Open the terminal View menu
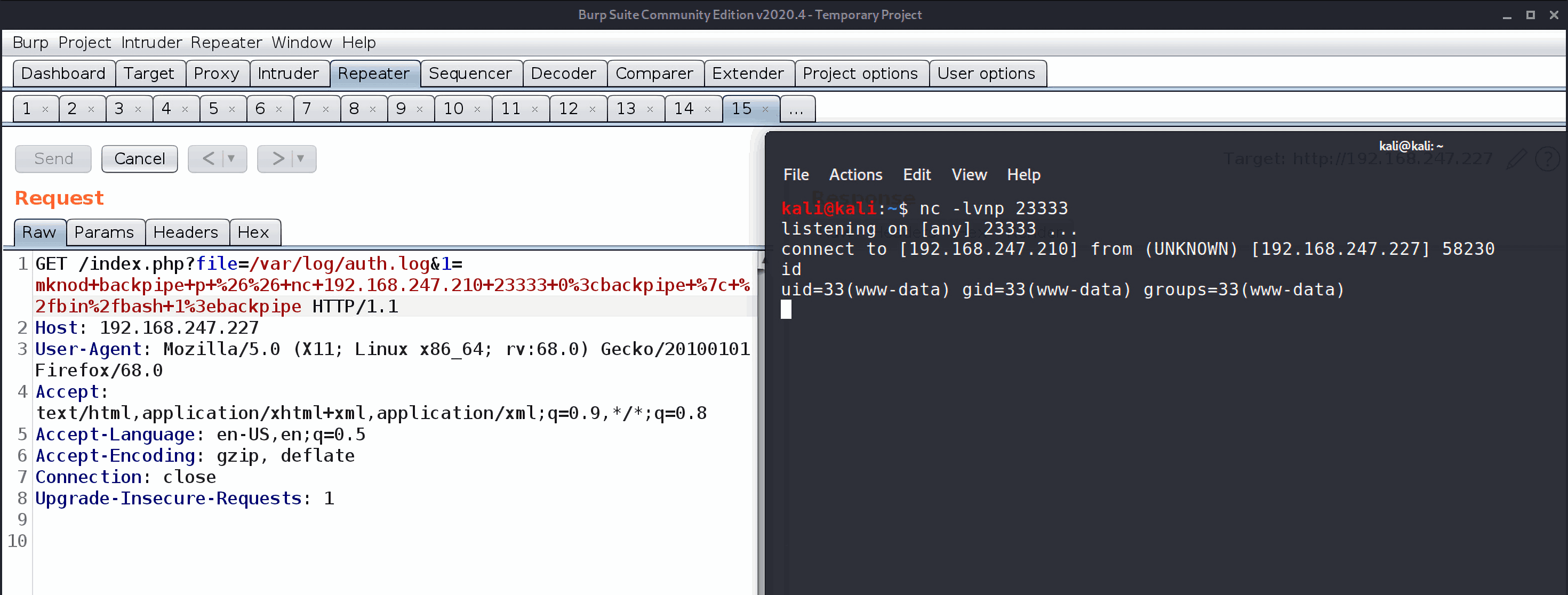Screen dimensions: 1568x595 point(970,175)
